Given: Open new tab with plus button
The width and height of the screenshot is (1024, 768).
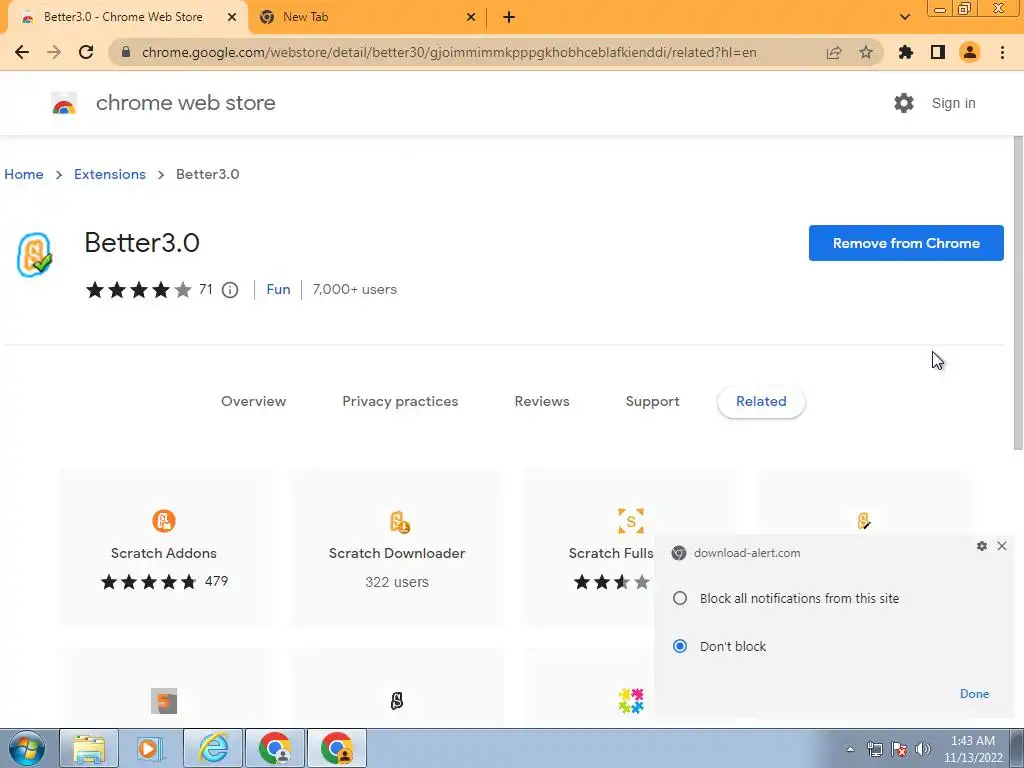Looking at the screenshot, I should (x=509, y=17).
